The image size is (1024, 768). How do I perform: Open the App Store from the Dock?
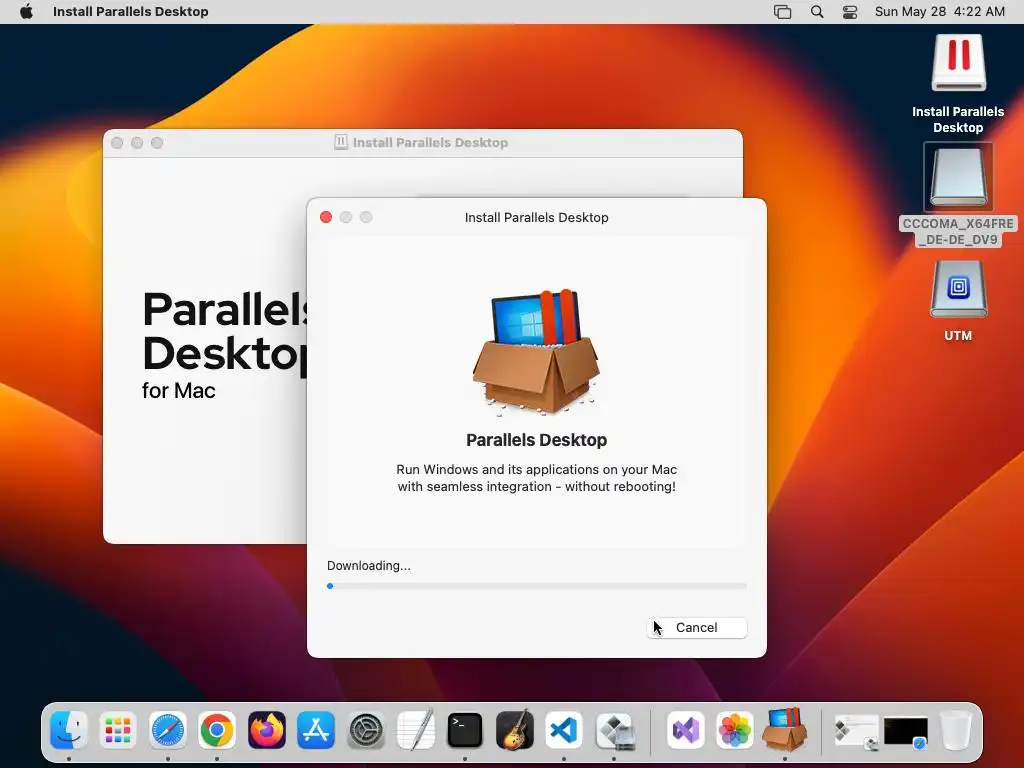316,729
